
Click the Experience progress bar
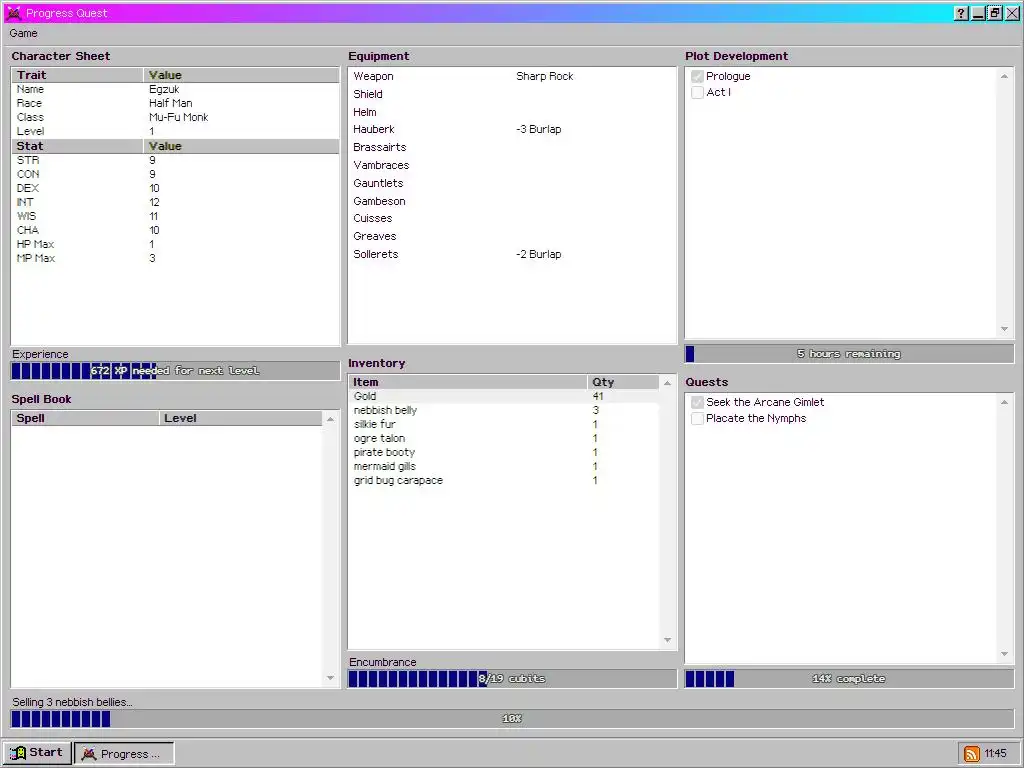point(175,371)
